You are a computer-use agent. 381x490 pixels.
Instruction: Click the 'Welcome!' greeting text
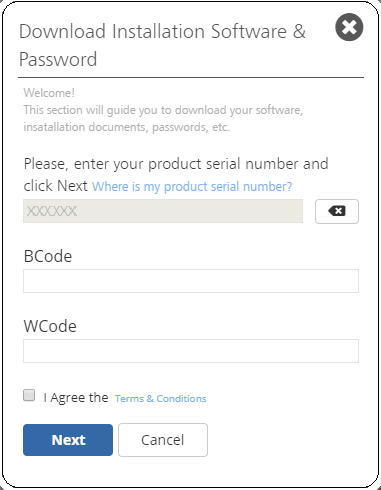tap(49, 93)
